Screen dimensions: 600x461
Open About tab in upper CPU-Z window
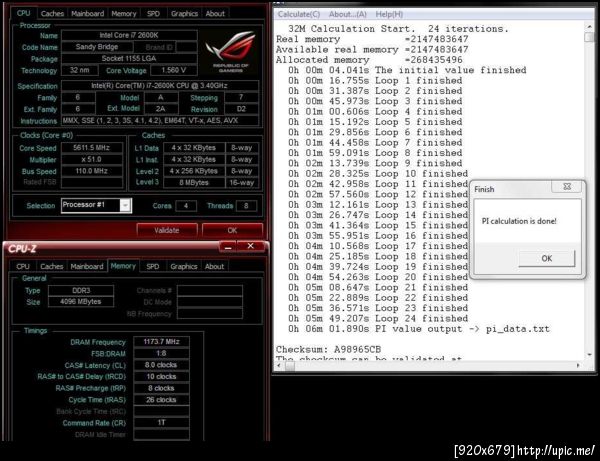(x=215, y=14)
